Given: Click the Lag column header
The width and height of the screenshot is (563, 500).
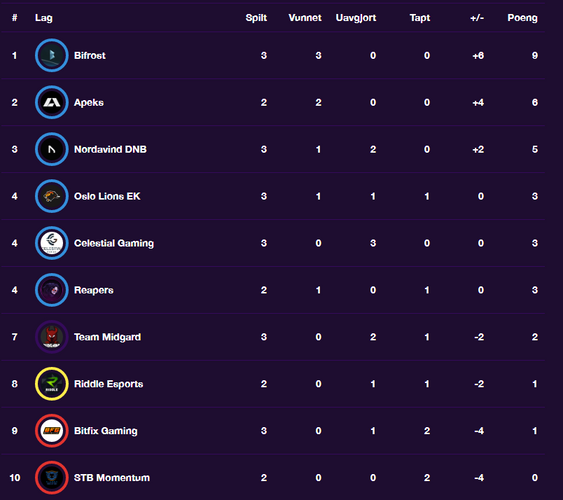Looking at the screenshot, I should pyautogui.click(x=44, y=18).
